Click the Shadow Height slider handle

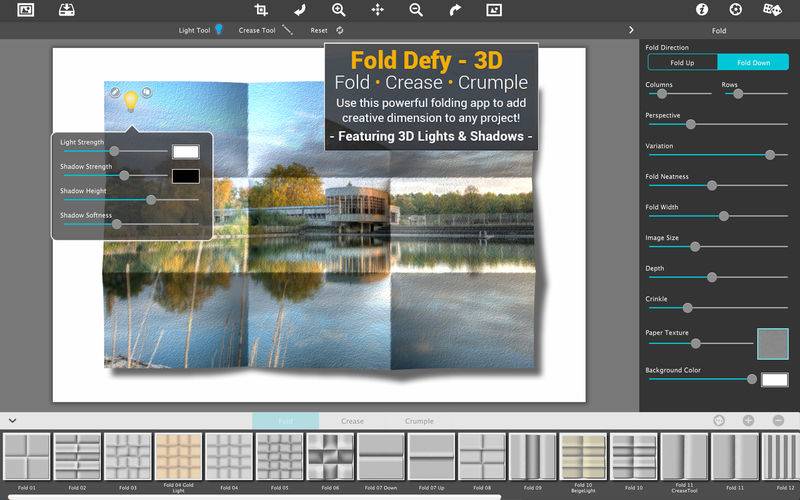pyautogui.click(x=151, y=200)
